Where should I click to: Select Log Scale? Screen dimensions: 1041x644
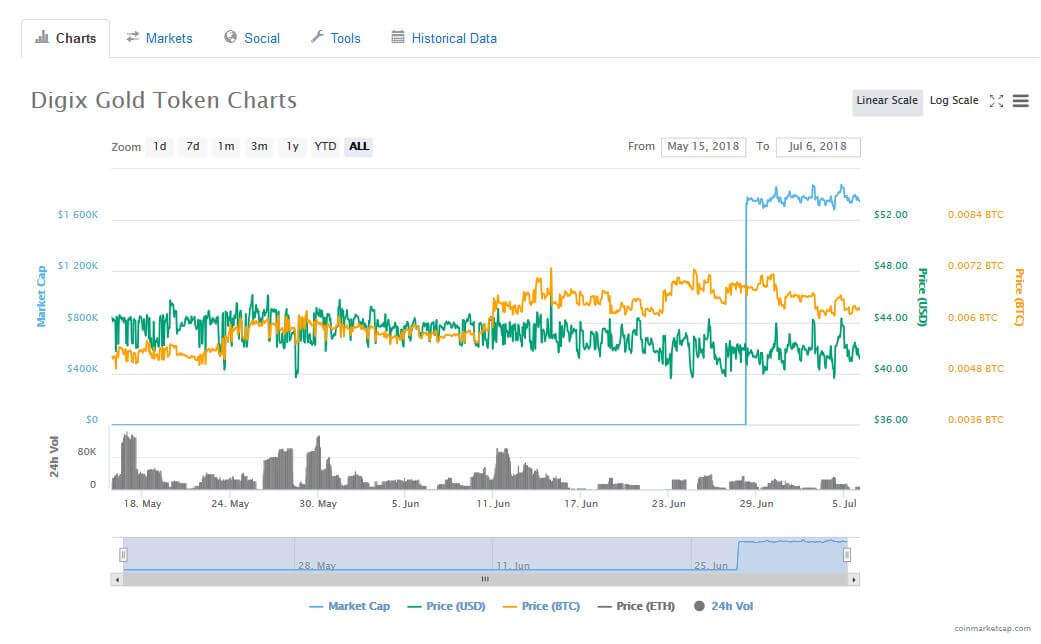tap(953, 101)
